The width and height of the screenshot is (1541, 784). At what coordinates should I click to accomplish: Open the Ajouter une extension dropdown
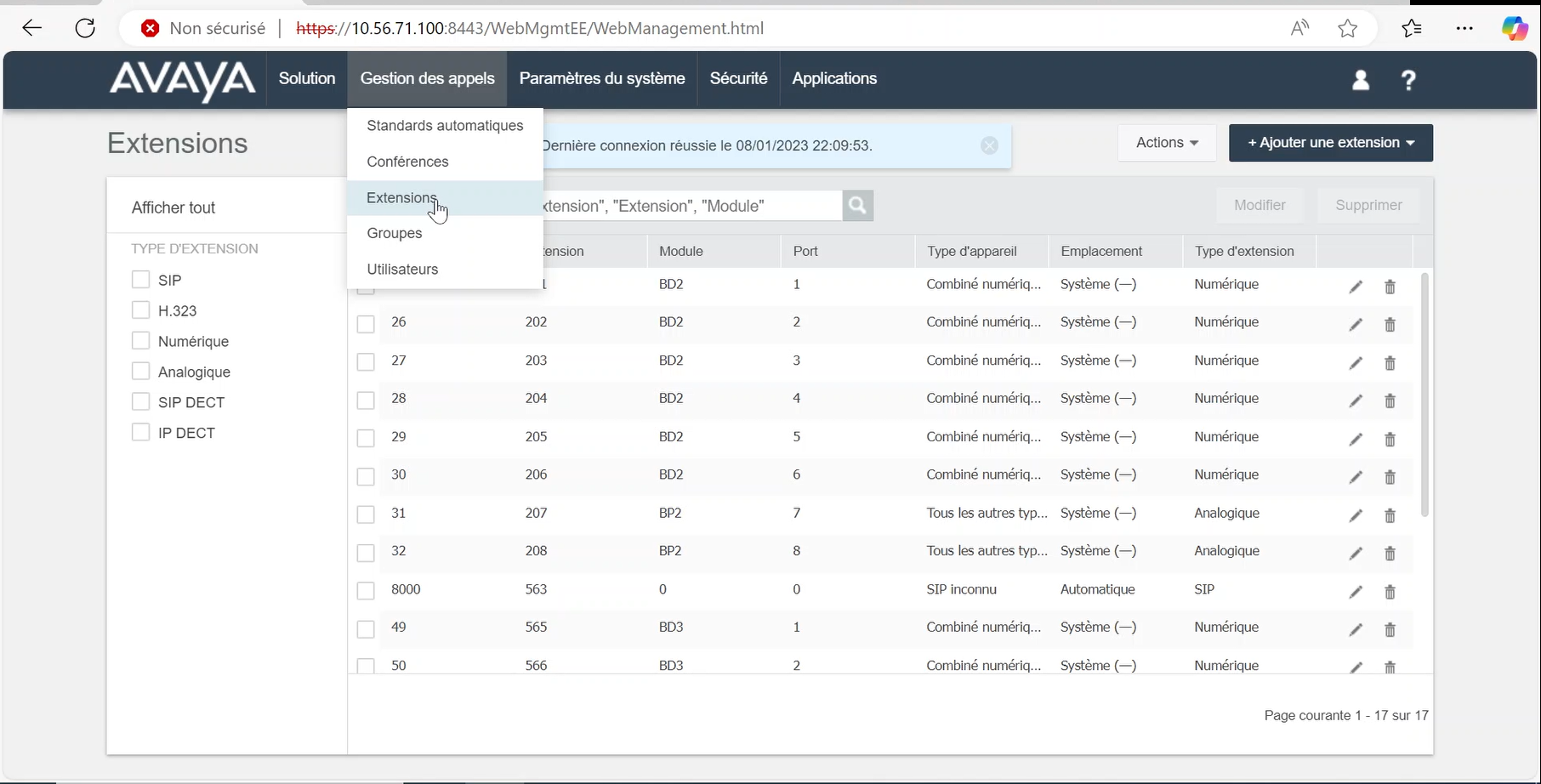(x=1330, y=143)
